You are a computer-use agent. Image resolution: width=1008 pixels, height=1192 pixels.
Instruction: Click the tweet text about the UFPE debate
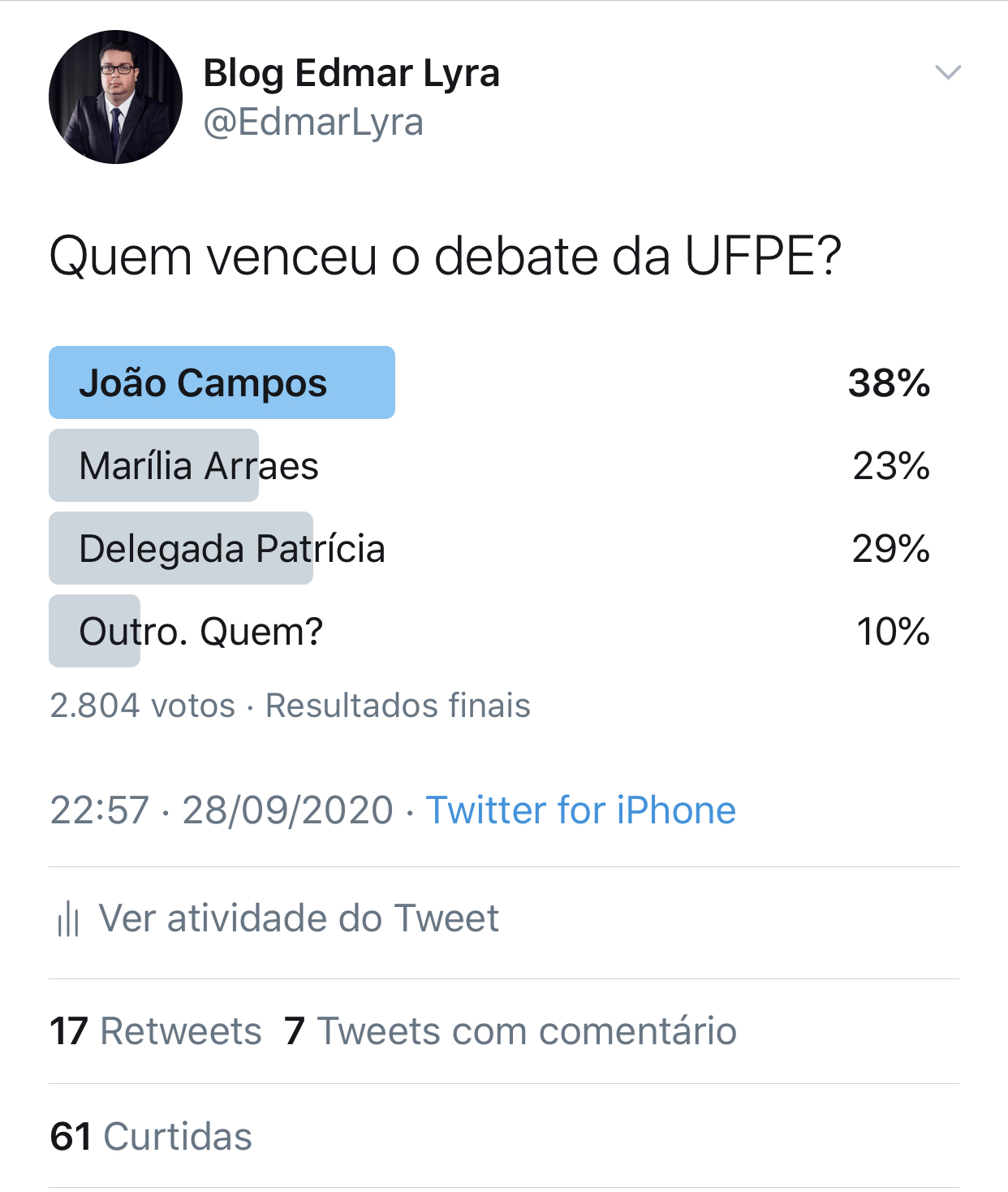445,257
